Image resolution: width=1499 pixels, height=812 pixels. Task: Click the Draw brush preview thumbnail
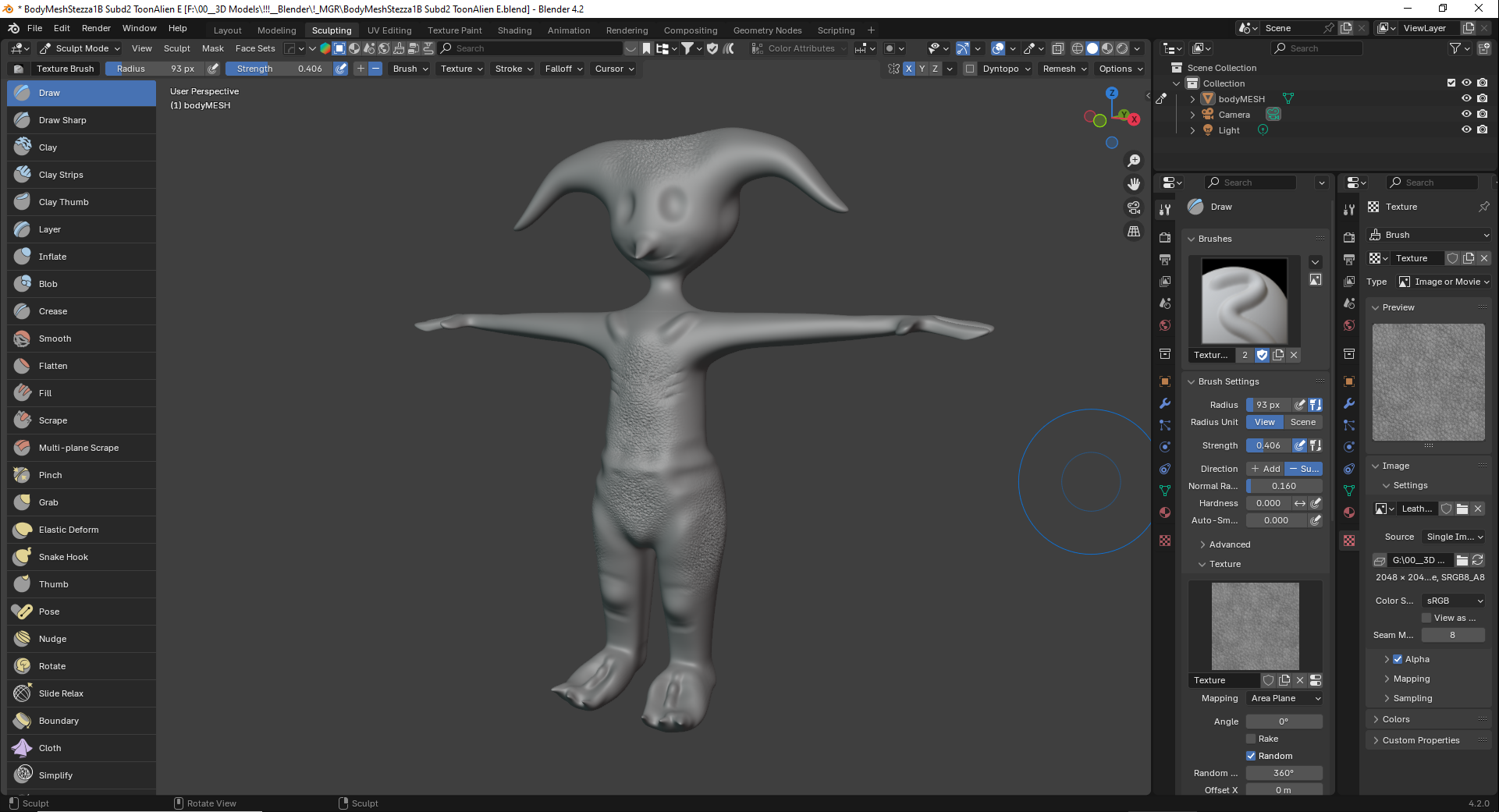(x=1245, y=301)
